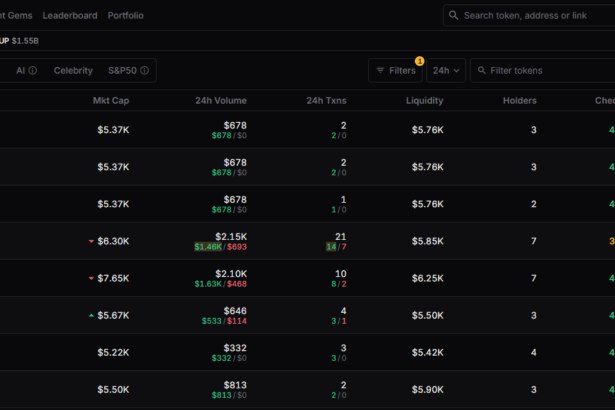Click the holders count 4 in $5.22K row

click(533, 352)
